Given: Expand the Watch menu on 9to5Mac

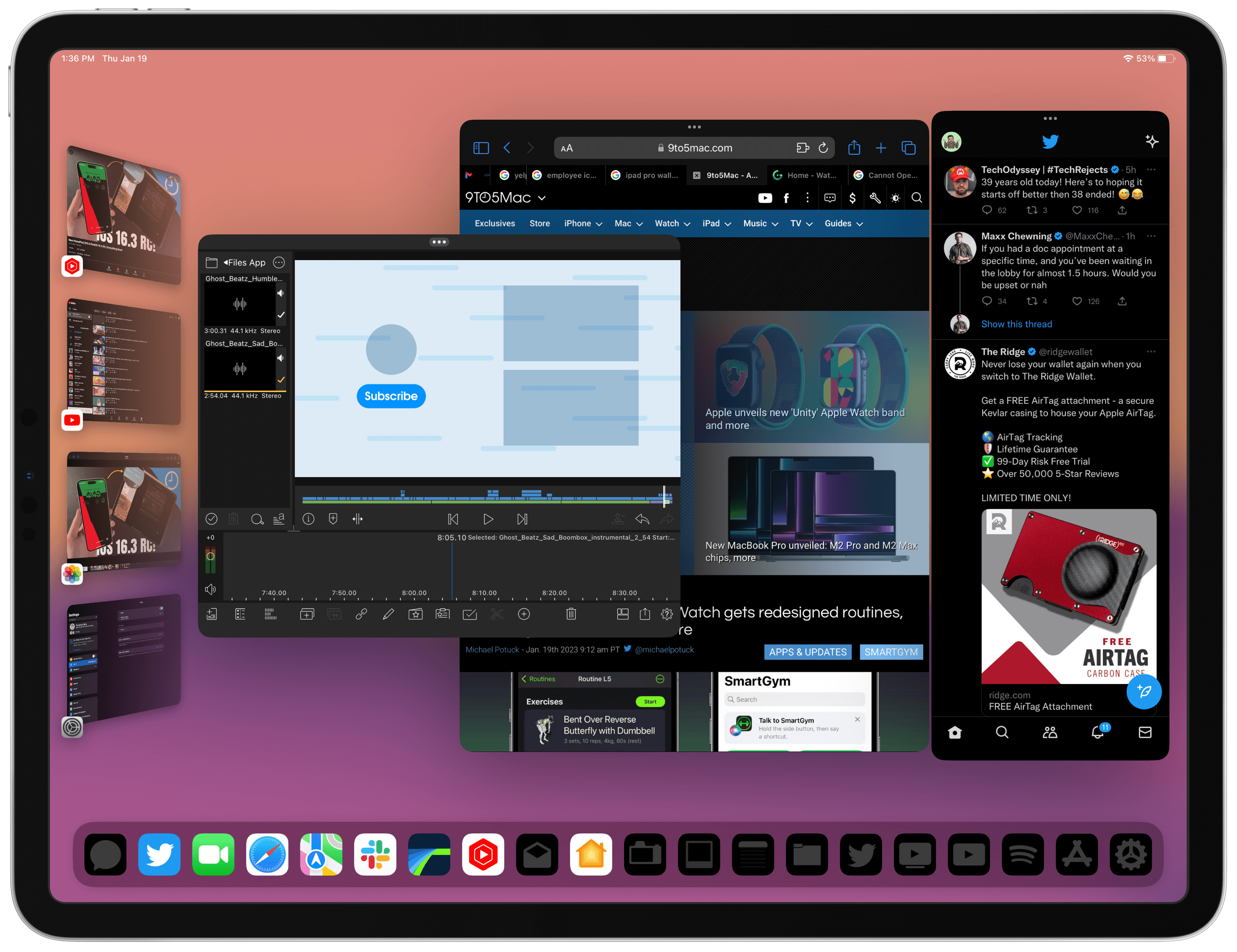Looking at the screenshot, I should 672,223.
